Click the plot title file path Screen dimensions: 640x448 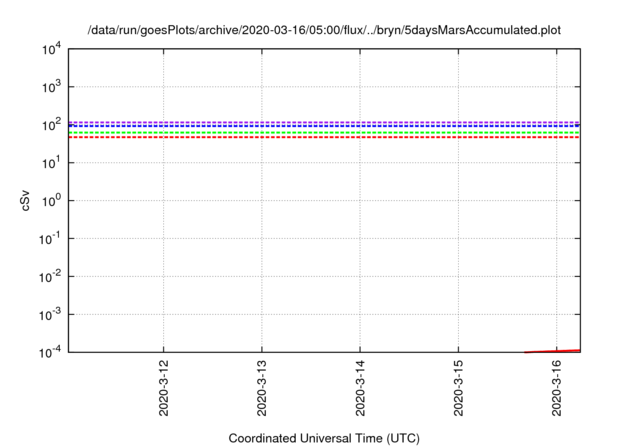(324, 30)
